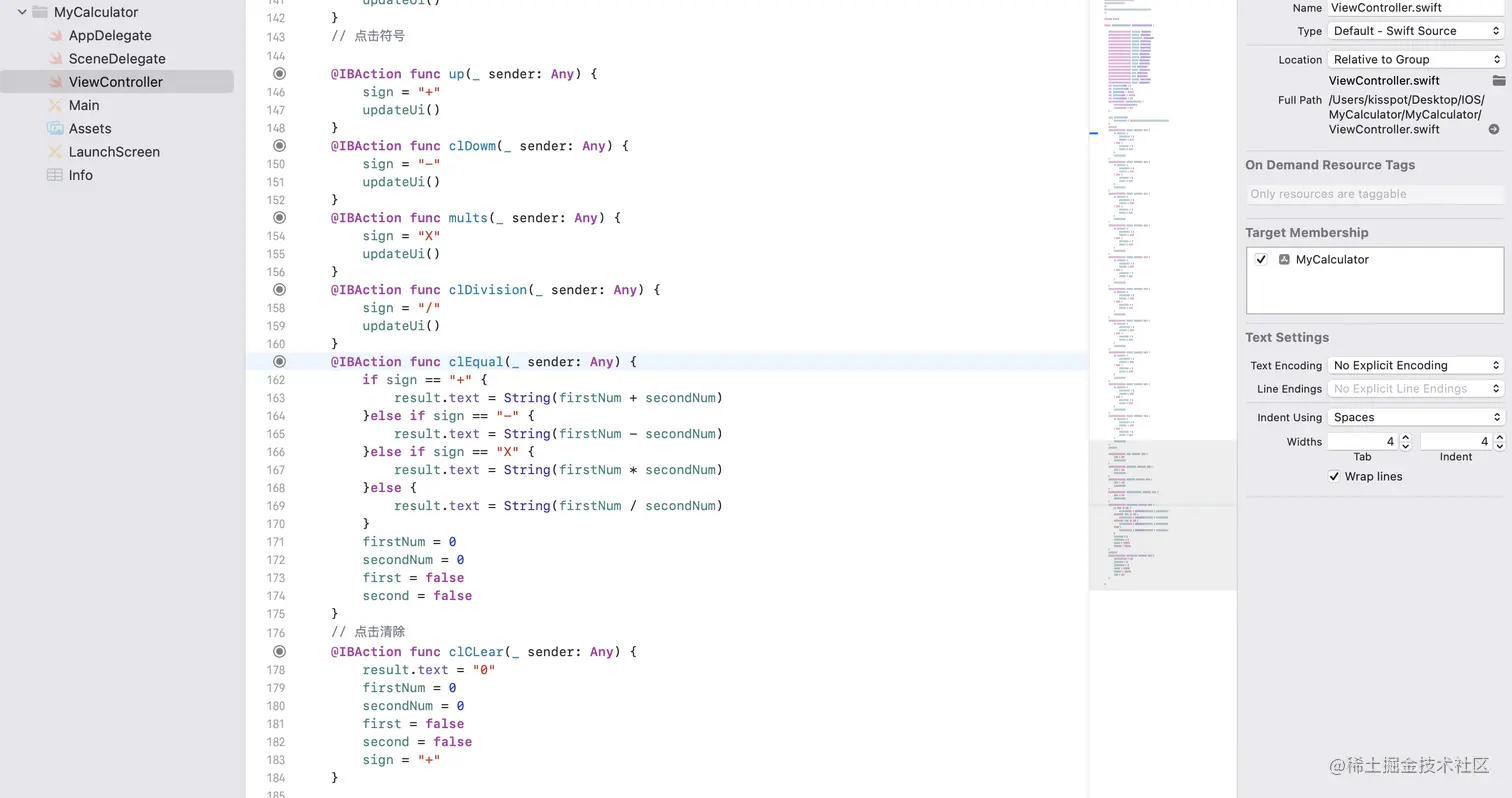Click the code 'sign = "X"'
Screen dimensions: 1512x798
click(401, 236)
